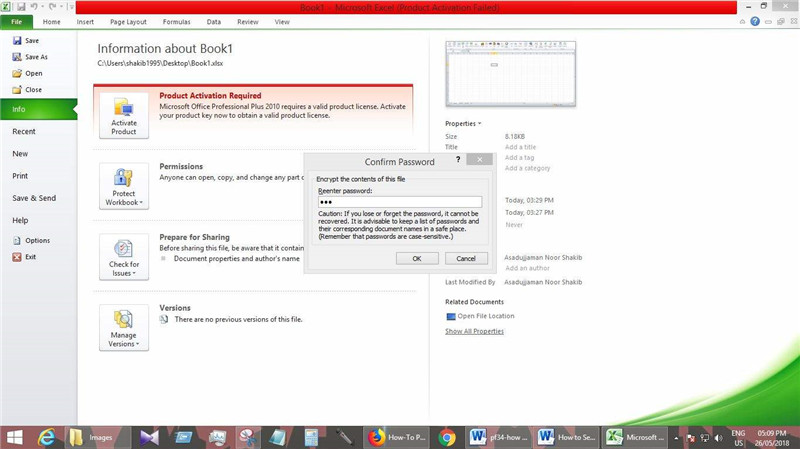Click OK in Confirm Password dialog

[x=417, y=259]
